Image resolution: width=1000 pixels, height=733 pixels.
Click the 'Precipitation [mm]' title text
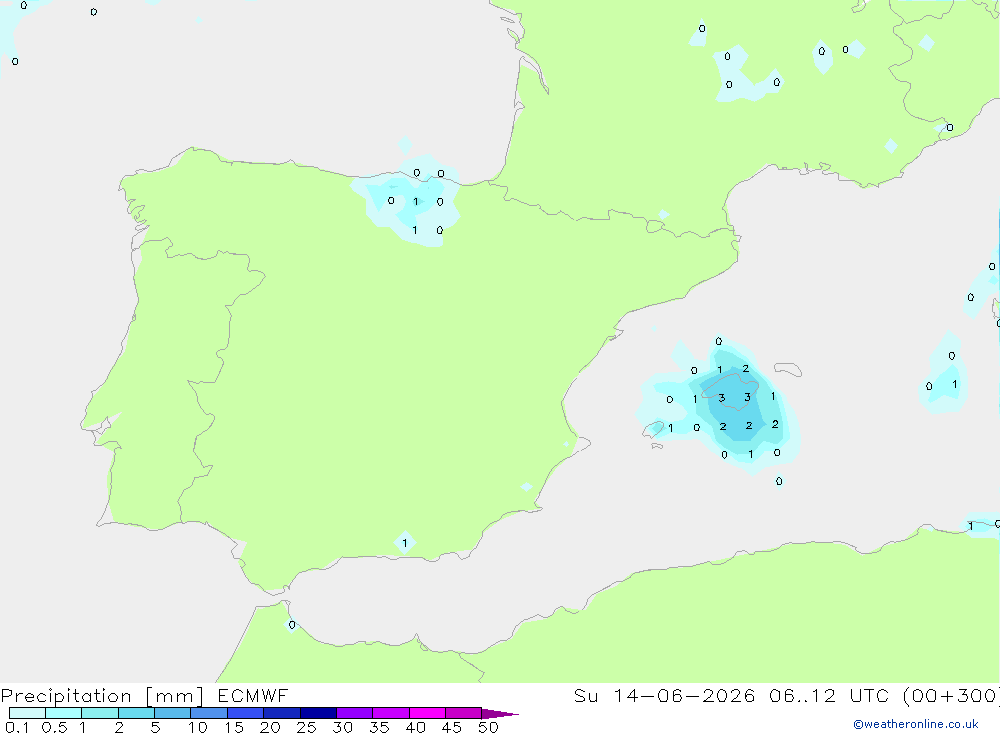click(102, 696)
